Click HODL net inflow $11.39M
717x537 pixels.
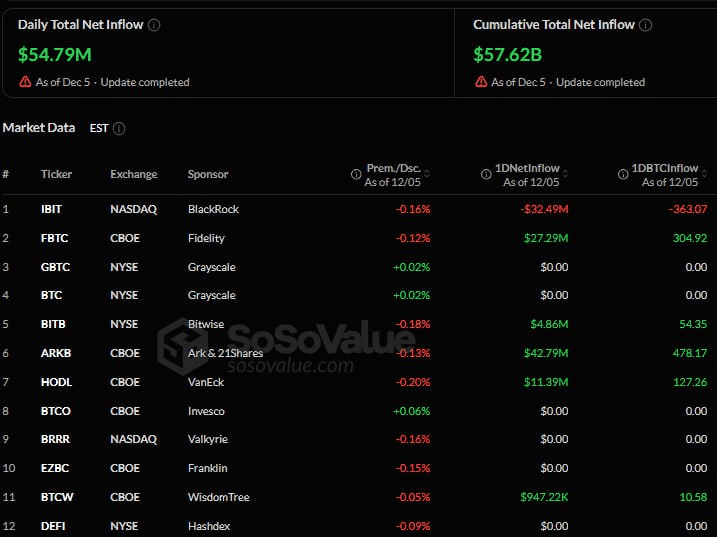(546, 382)
